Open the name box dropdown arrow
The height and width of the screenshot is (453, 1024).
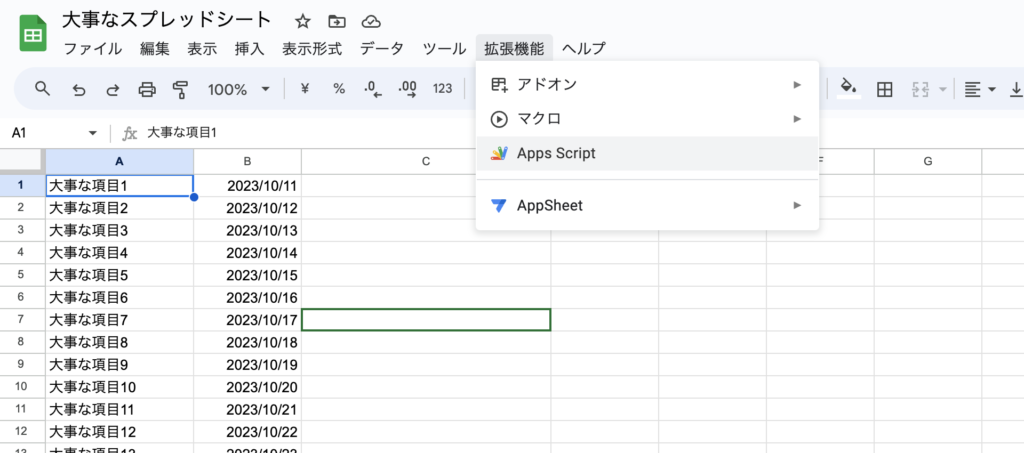tap(93, 133)
